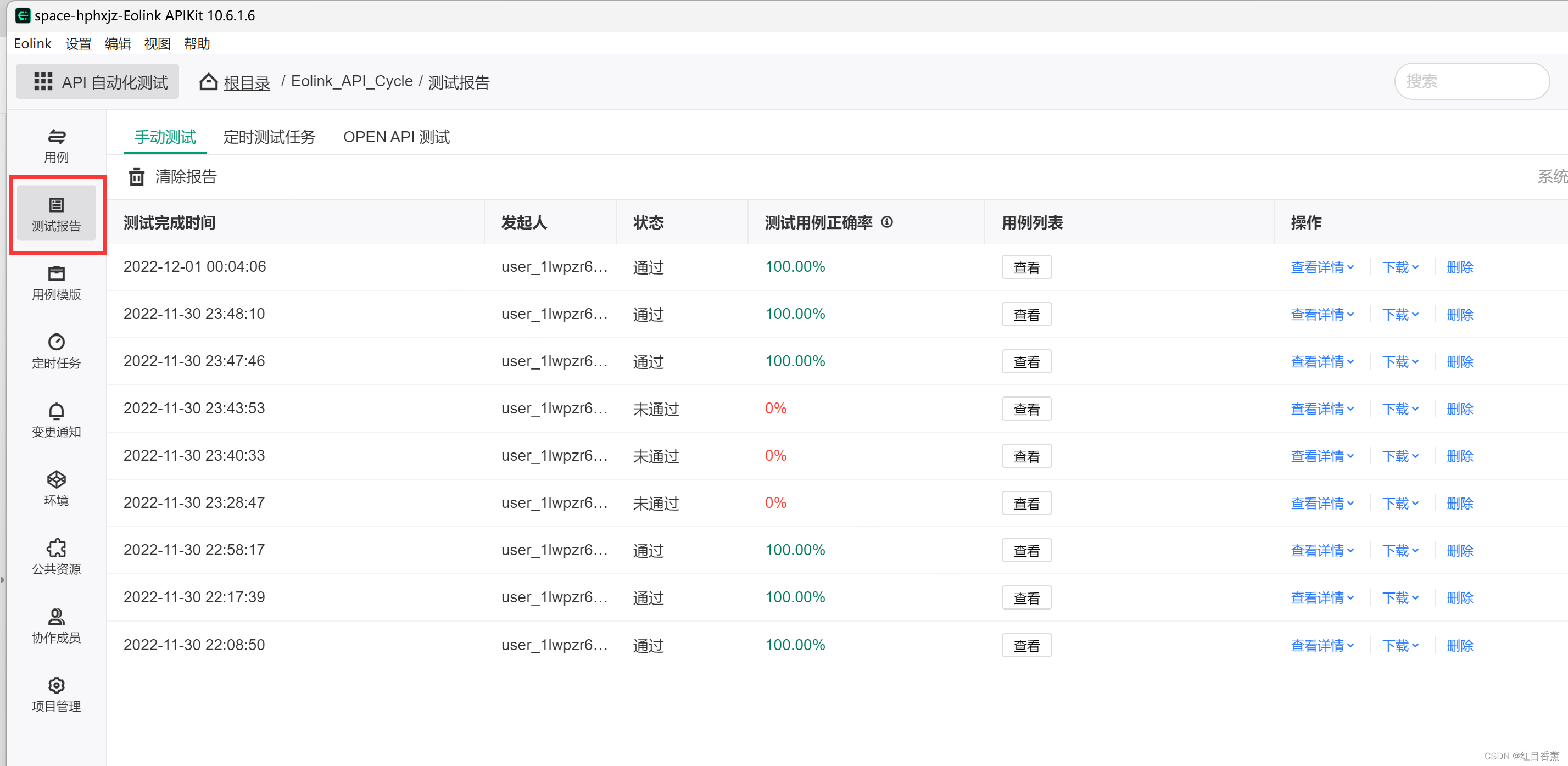Click the trash icon for 清除报告
The image size is (1568, 766).
[x=136, y=177]
